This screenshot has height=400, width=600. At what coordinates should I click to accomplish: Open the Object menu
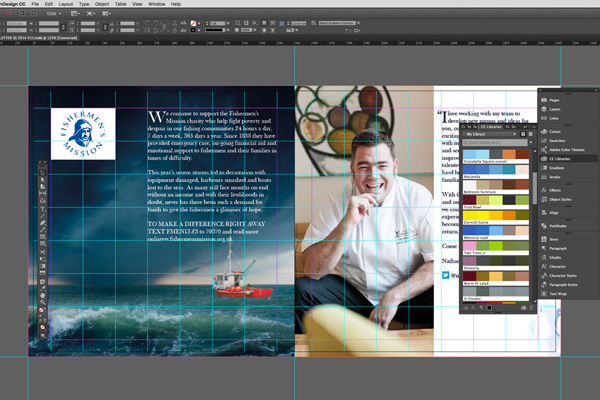[102, 4]
